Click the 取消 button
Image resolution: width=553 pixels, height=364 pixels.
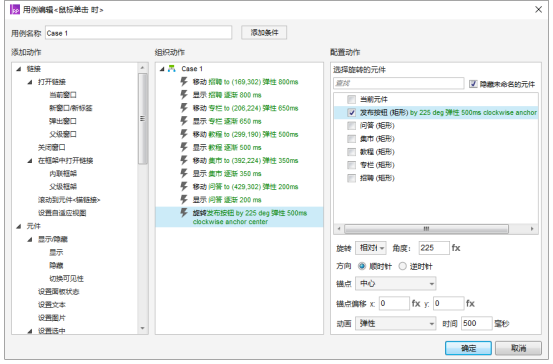click(518, 348)
